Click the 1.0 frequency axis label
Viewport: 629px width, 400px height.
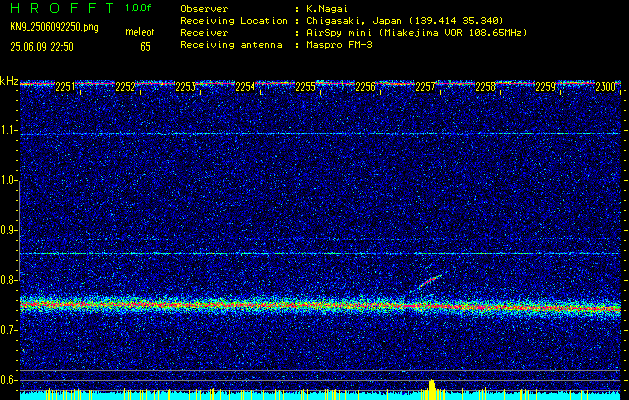tap(8, 181)
